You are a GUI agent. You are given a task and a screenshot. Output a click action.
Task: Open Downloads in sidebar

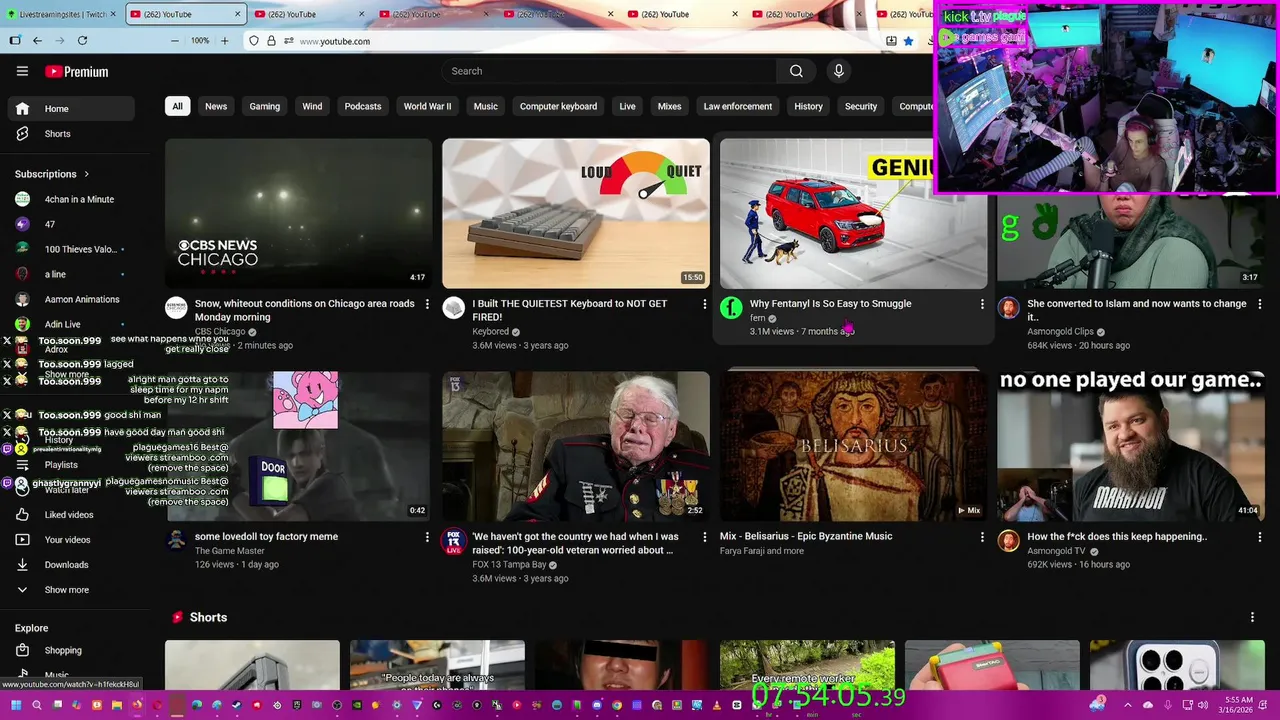click(x=70, y=565)
